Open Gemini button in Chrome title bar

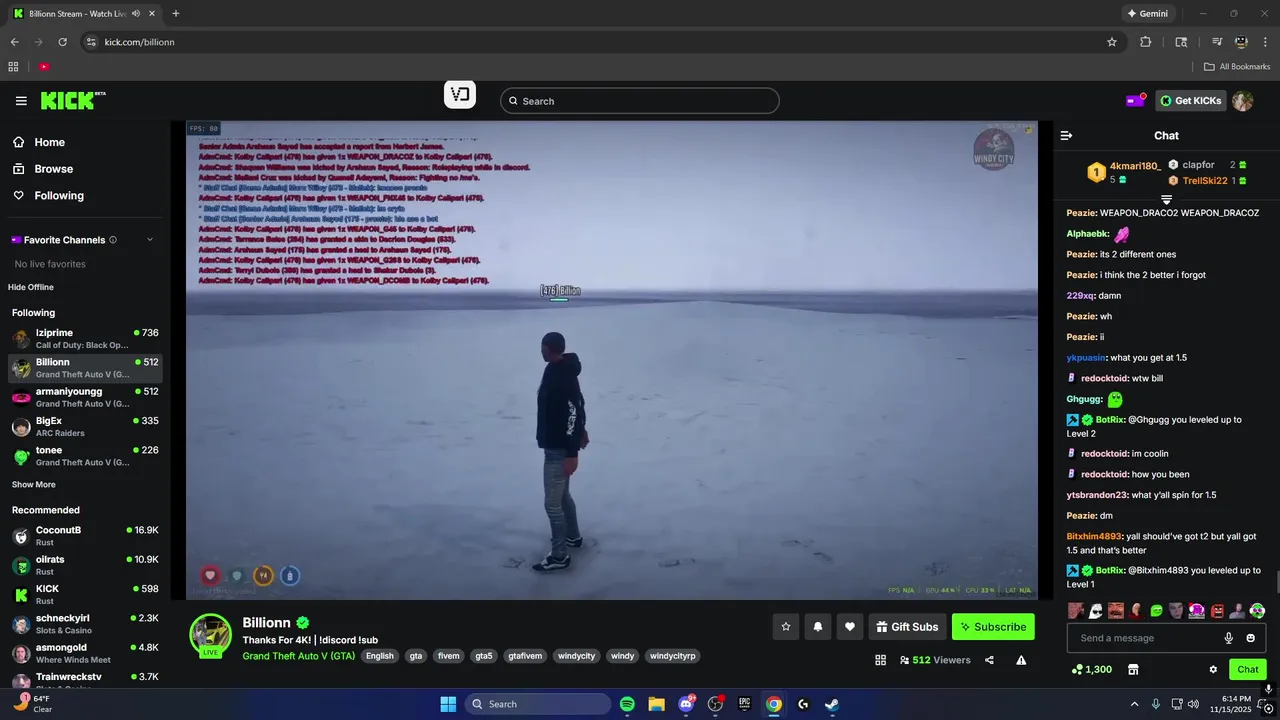coord(1147,14)
